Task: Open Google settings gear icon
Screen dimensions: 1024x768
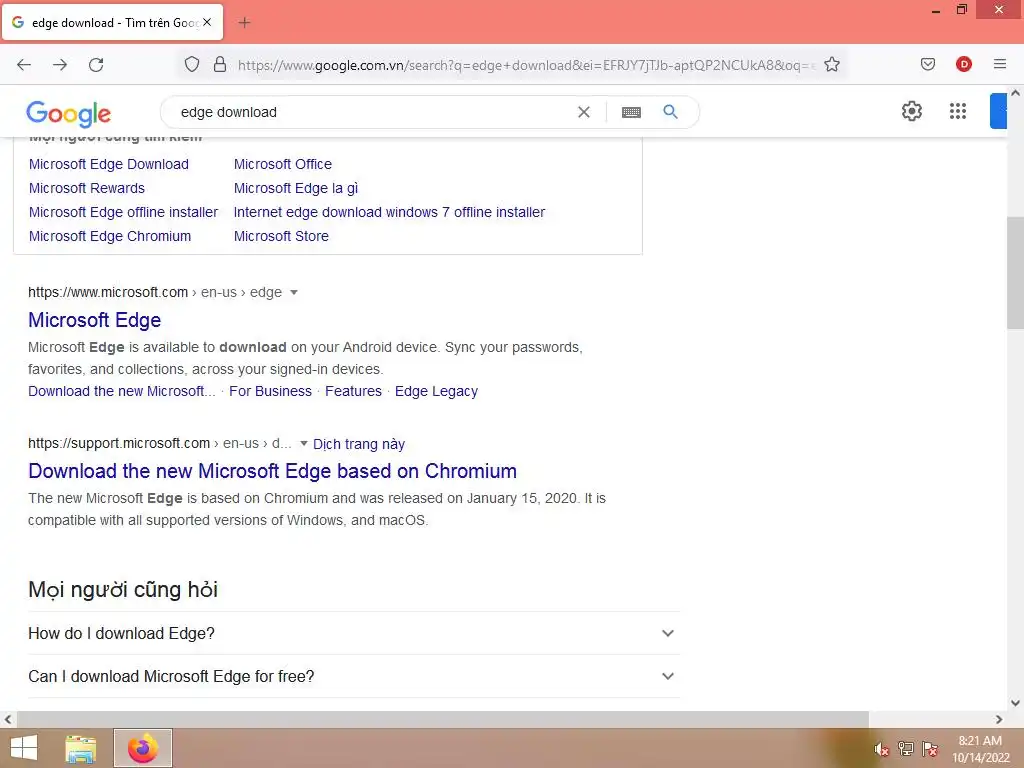Action: (x=912, y=111)
